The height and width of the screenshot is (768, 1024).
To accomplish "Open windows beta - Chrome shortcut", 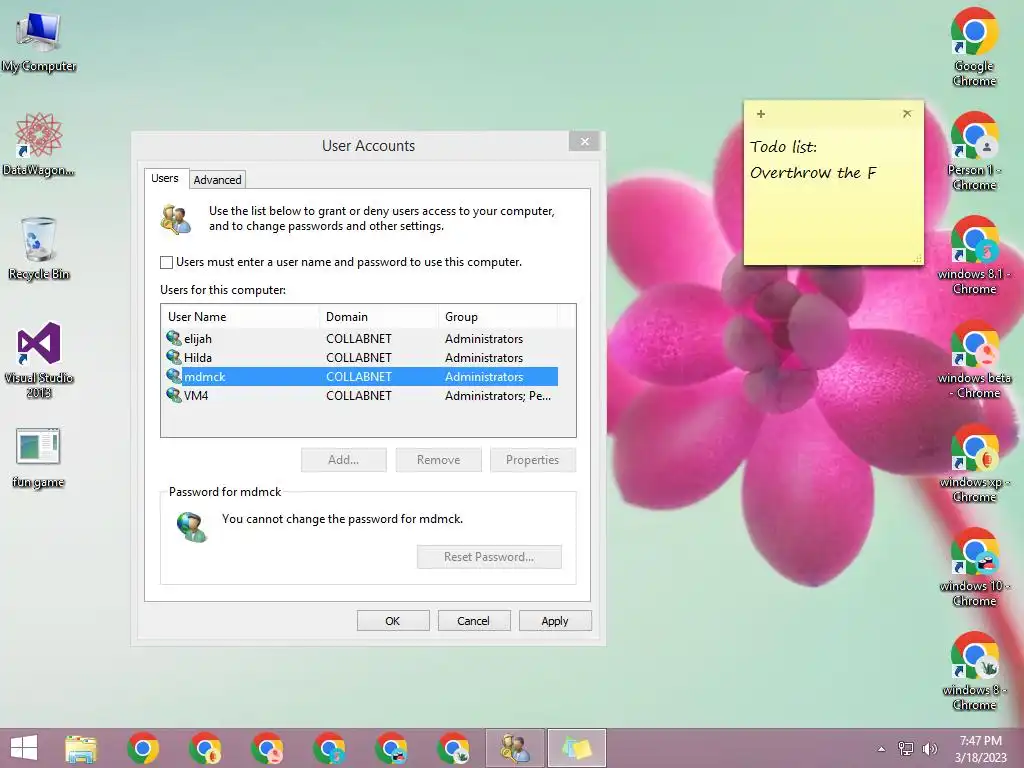I will 974,359.
